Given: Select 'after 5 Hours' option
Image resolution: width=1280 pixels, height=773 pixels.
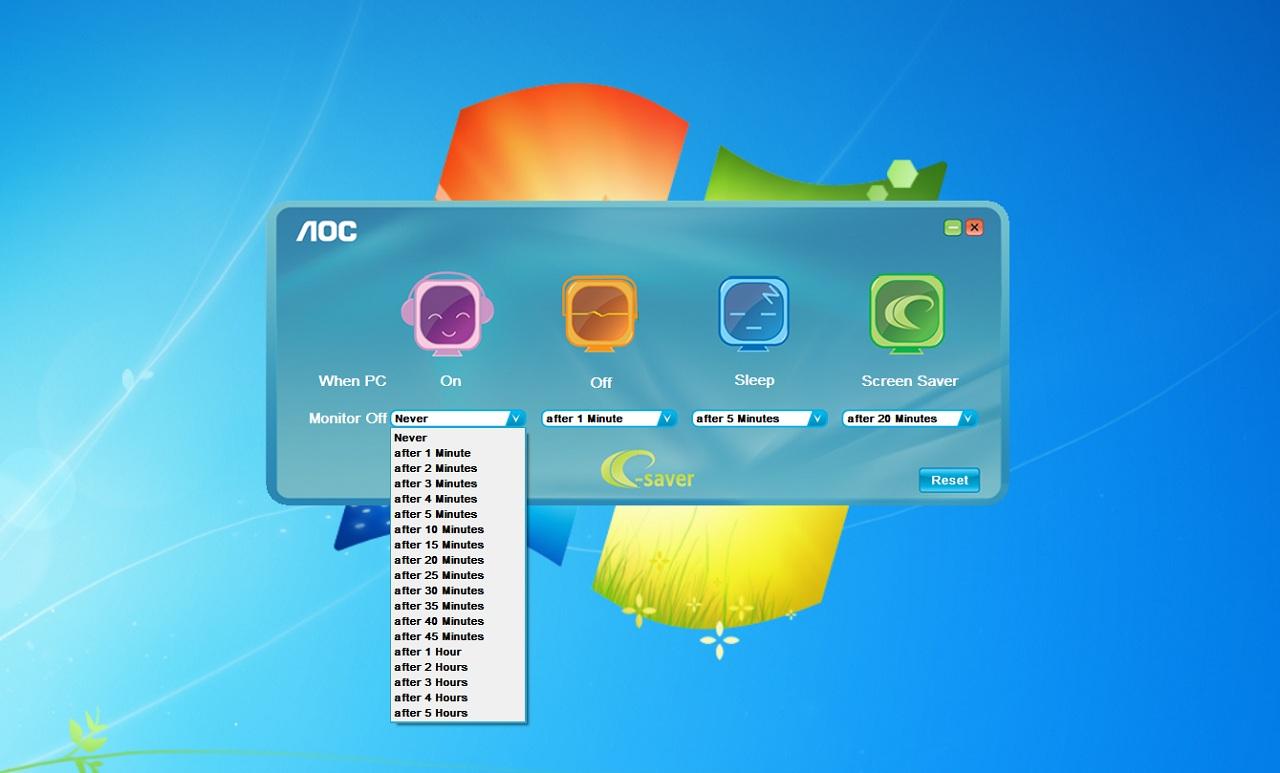Looking at the screenshot, I should pos(458,713).
